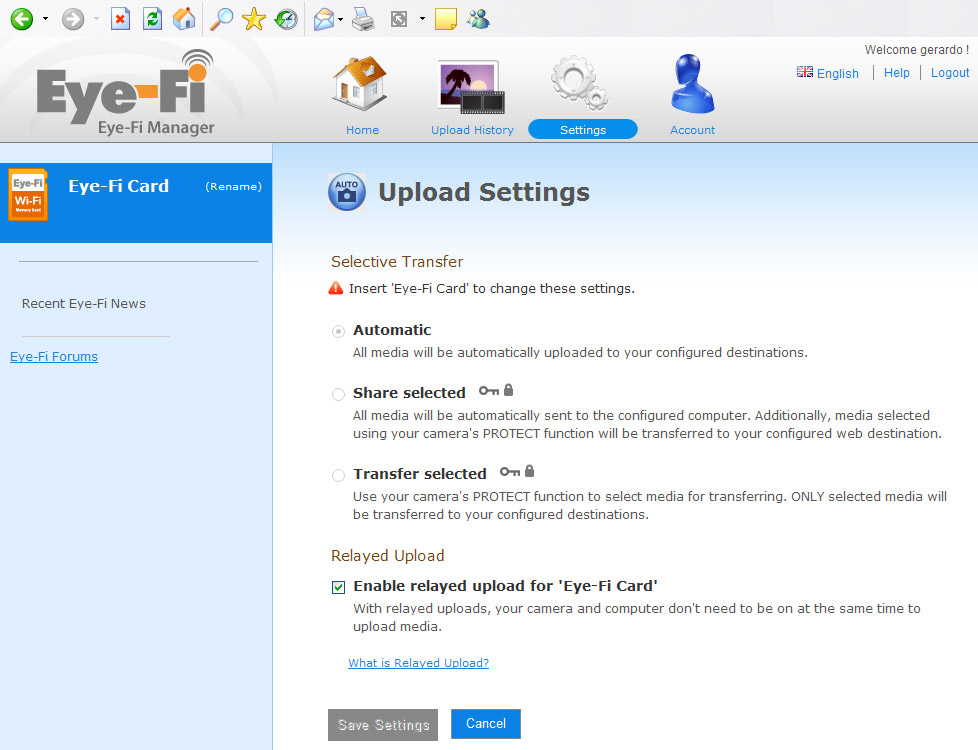Open the Forward button history dropdown arrow
This screenshot has width=978, height=750.
pos(96,19)
